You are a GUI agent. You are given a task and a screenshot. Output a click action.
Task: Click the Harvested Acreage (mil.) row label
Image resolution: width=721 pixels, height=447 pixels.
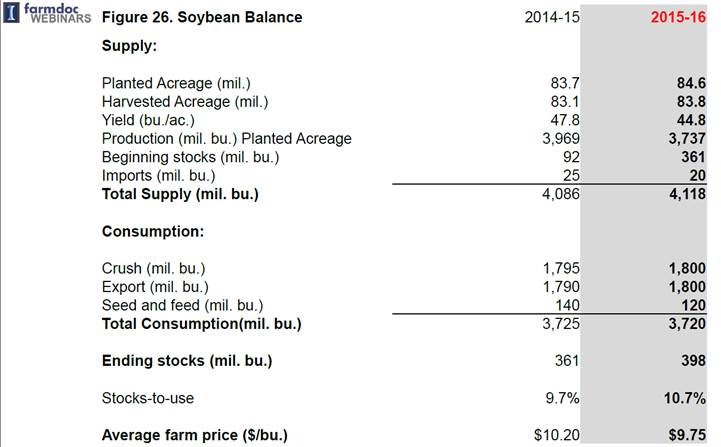185,101
